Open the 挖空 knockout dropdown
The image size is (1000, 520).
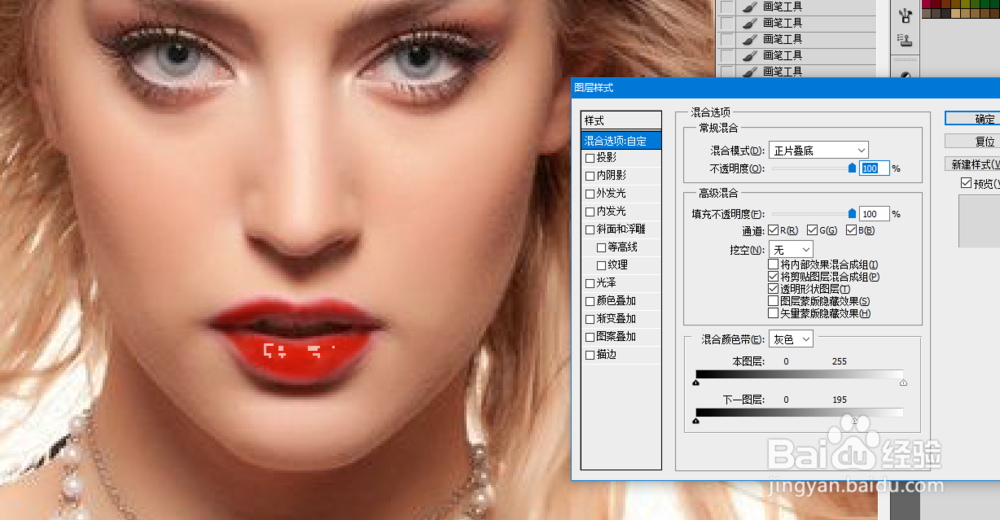tap(791, 249)
